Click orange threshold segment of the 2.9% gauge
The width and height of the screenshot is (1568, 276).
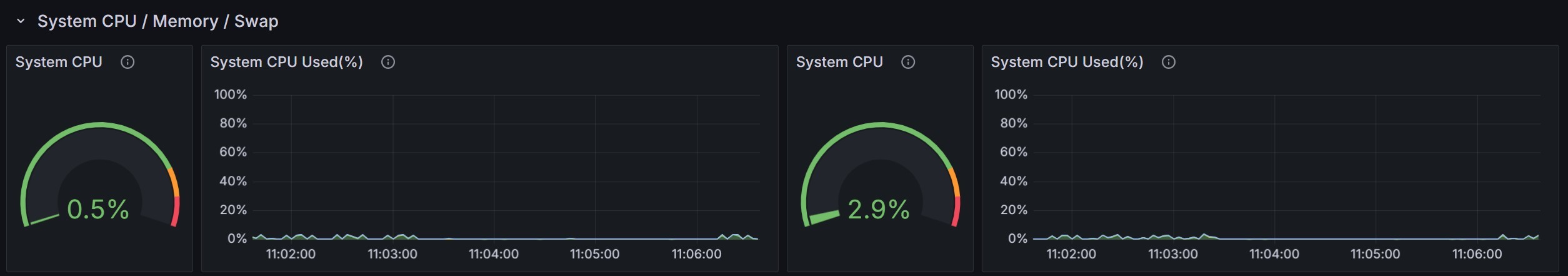[955, 183]
